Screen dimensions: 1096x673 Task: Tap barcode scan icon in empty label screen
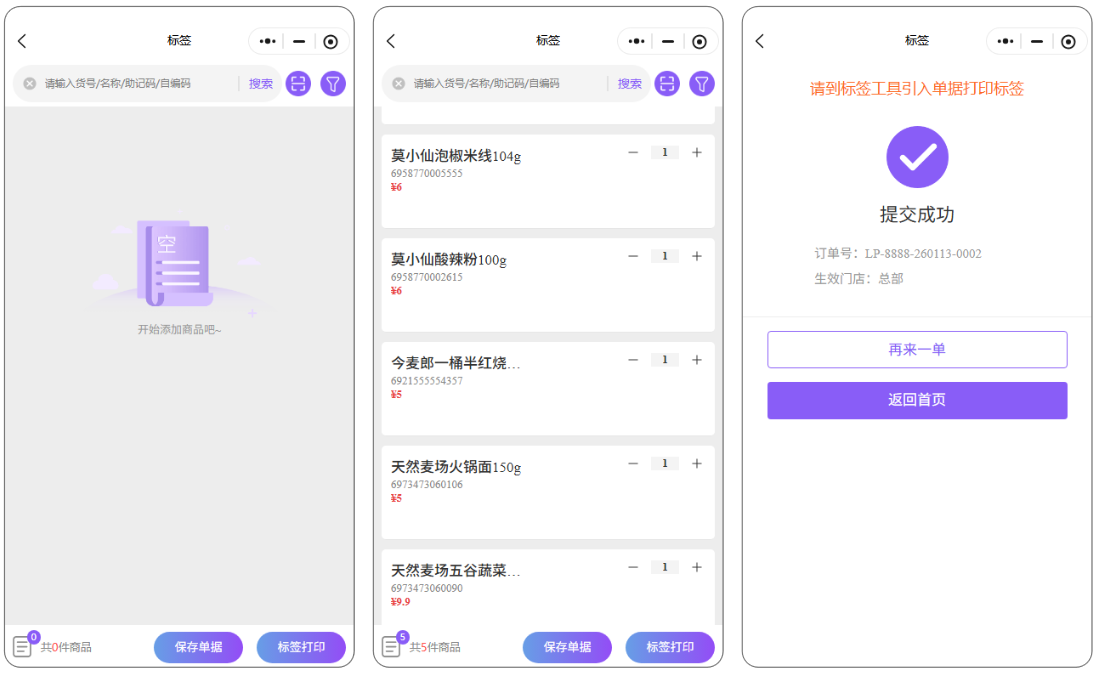coord(298,84)
